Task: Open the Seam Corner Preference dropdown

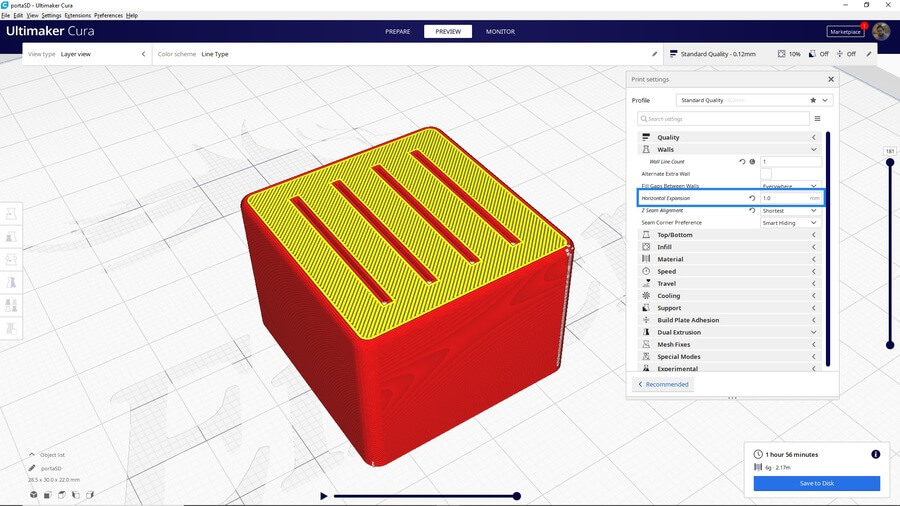Action: pos(790,223)
